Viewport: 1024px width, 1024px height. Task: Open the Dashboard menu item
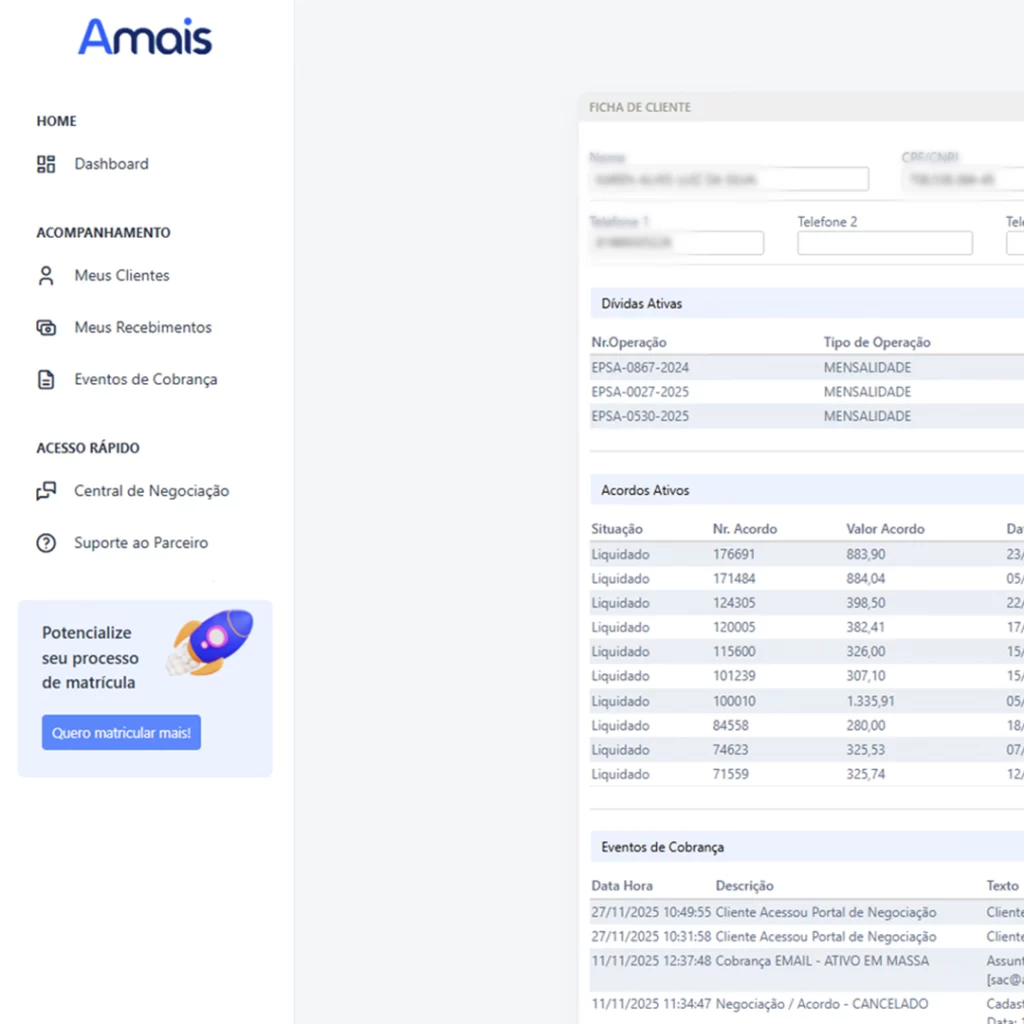click(111, 164)
